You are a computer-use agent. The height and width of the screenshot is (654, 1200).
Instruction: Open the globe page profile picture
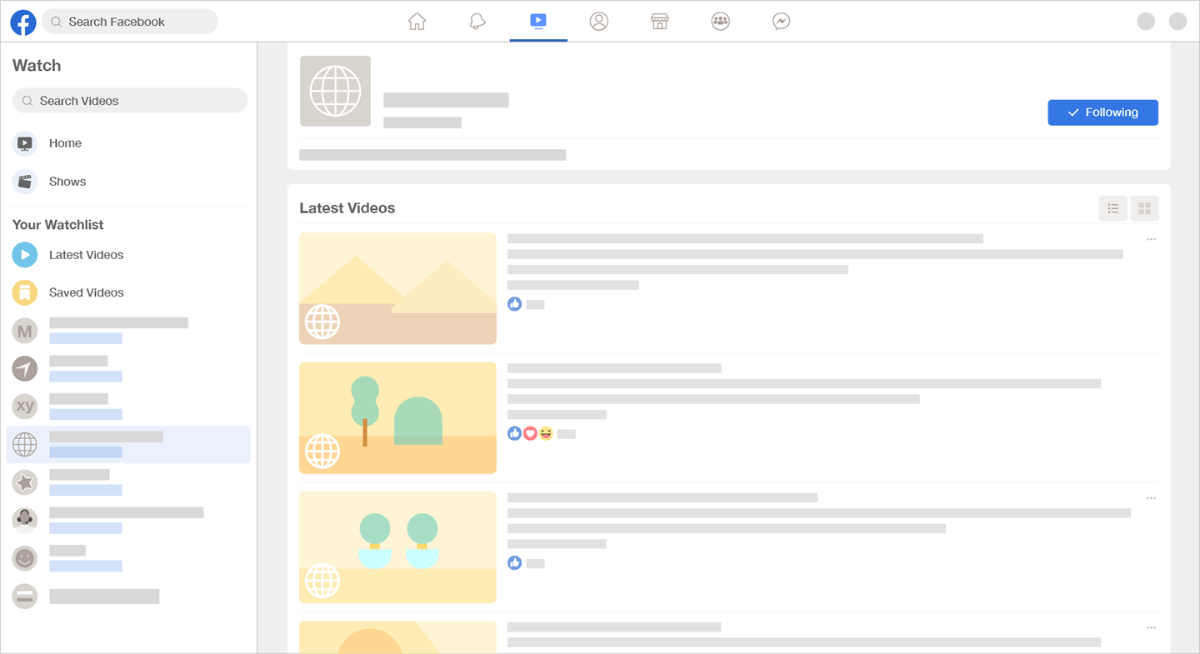(x=335, y=91)
